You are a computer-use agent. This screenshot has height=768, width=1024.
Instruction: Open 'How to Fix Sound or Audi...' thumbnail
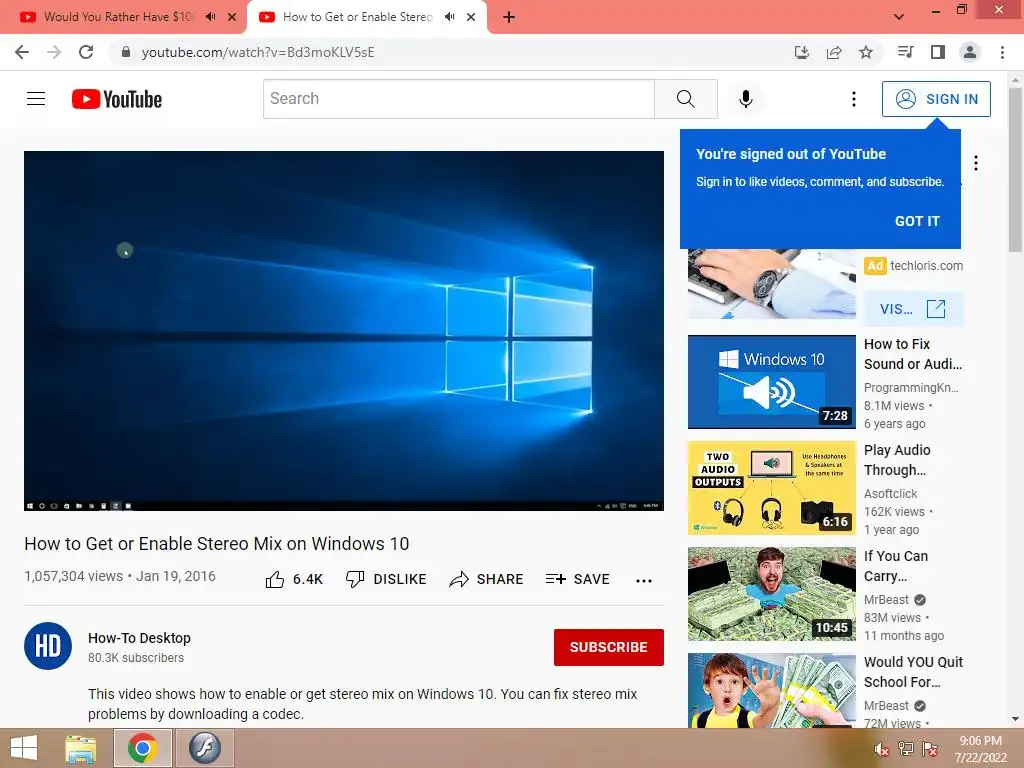[x=771, y=382]
